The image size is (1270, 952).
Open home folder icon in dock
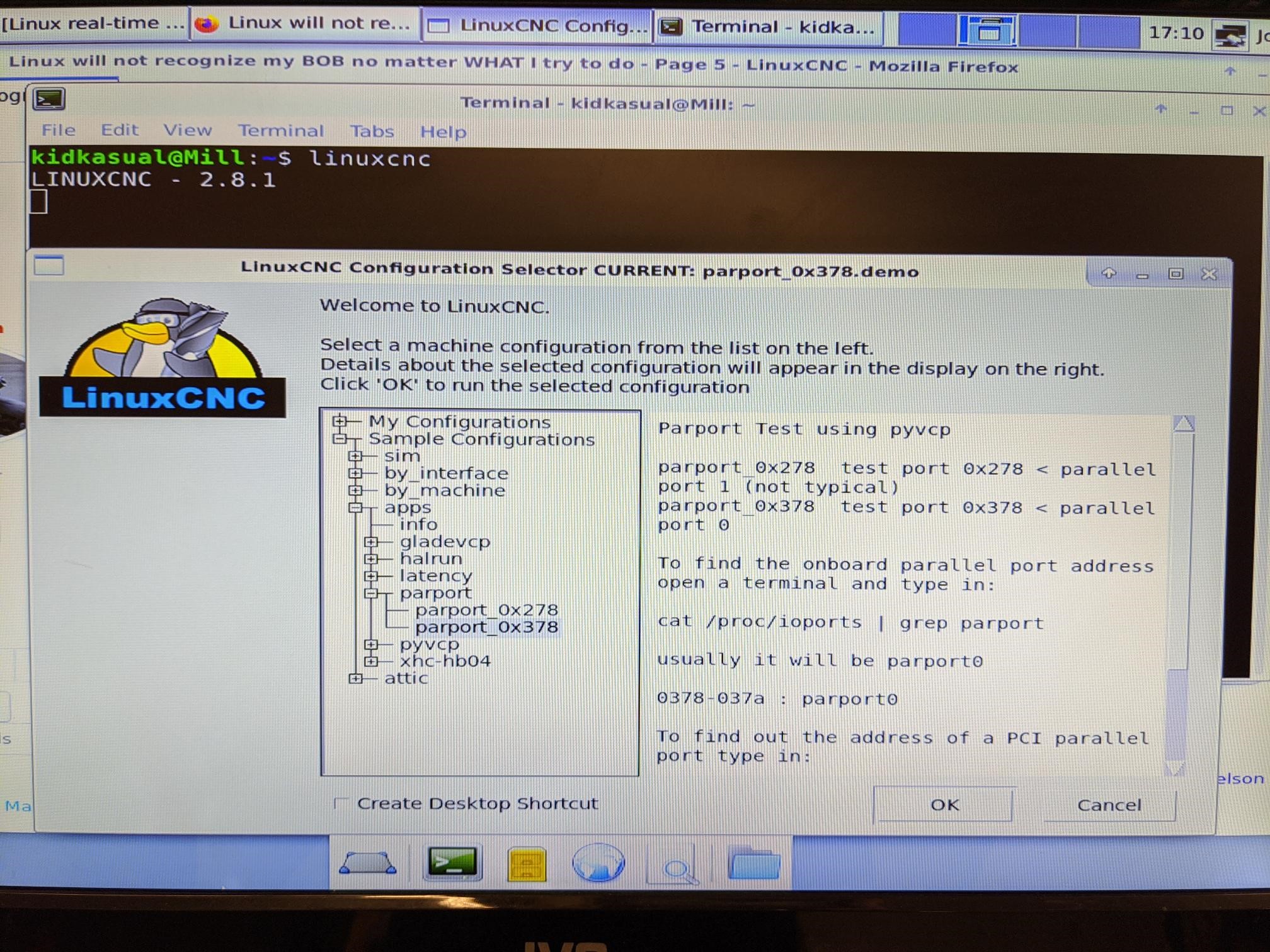753,863
